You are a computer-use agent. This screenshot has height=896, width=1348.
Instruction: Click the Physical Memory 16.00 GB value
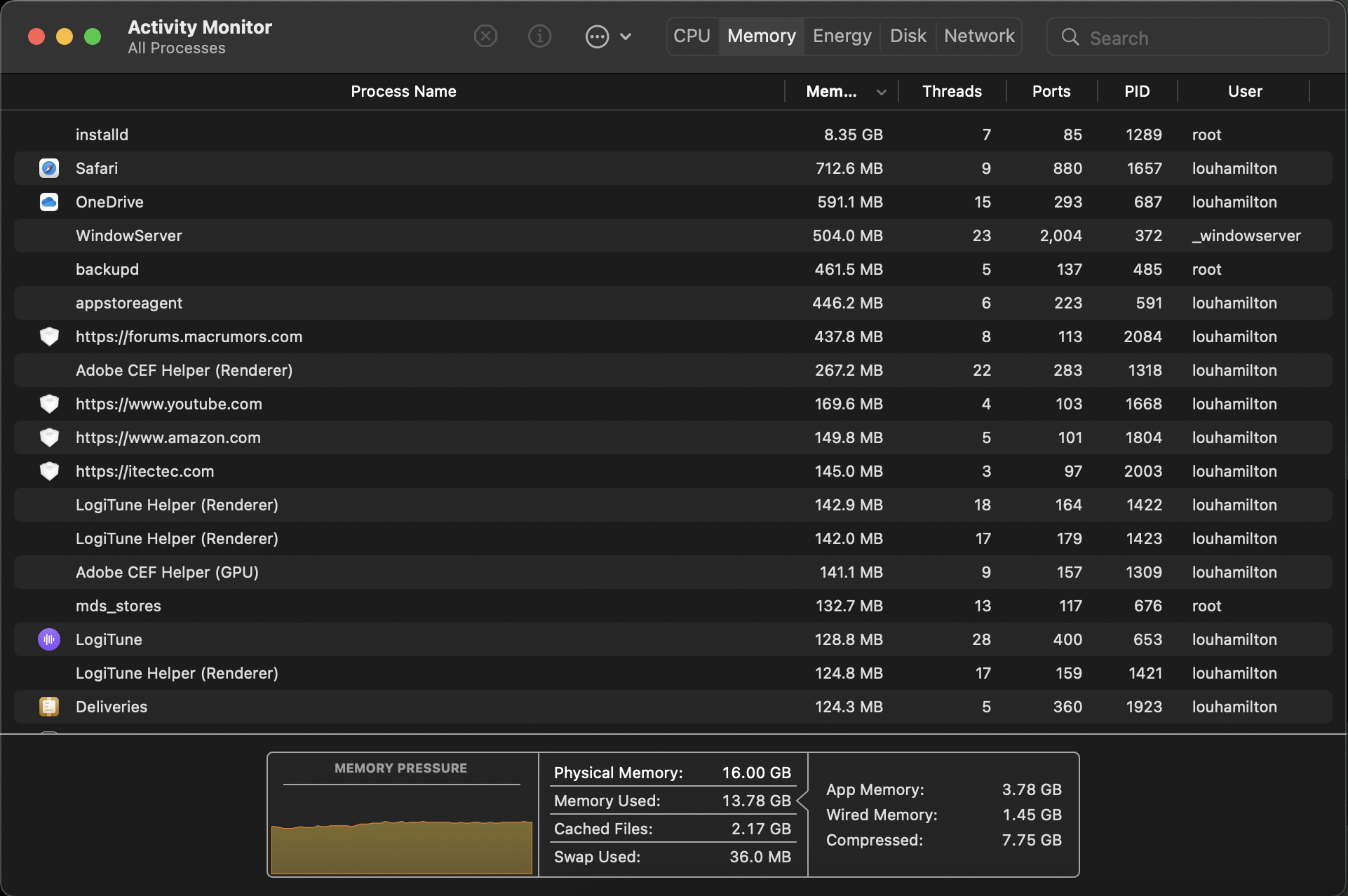coord(757,773)
